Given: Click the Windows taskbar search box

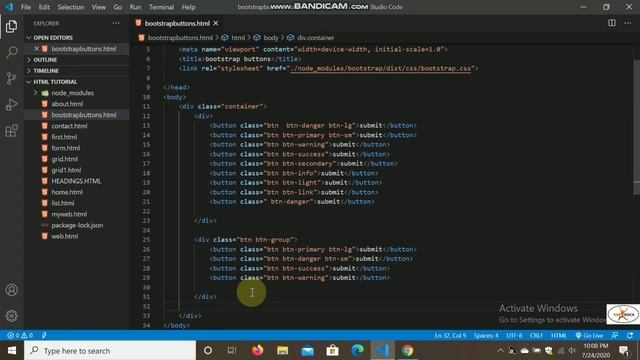Looking at the screenshot, I should coord(110,351).
